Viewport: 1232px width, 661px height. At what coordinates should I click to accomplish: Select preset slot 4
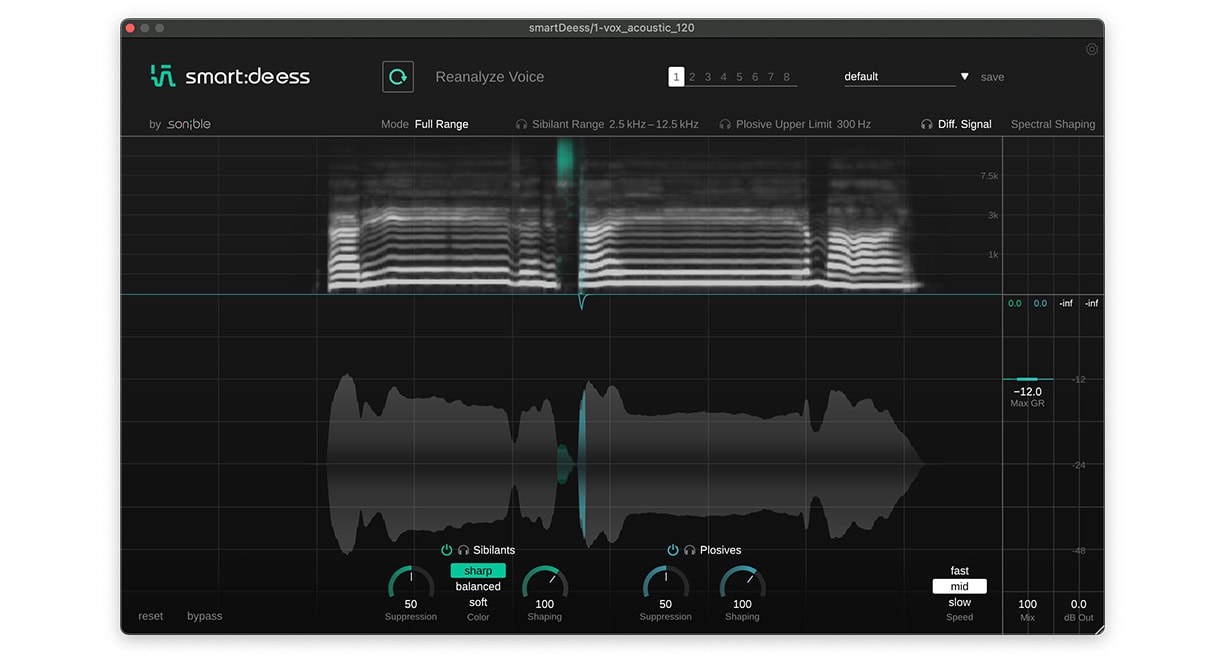pyautogui.click(x=724, y=77)
